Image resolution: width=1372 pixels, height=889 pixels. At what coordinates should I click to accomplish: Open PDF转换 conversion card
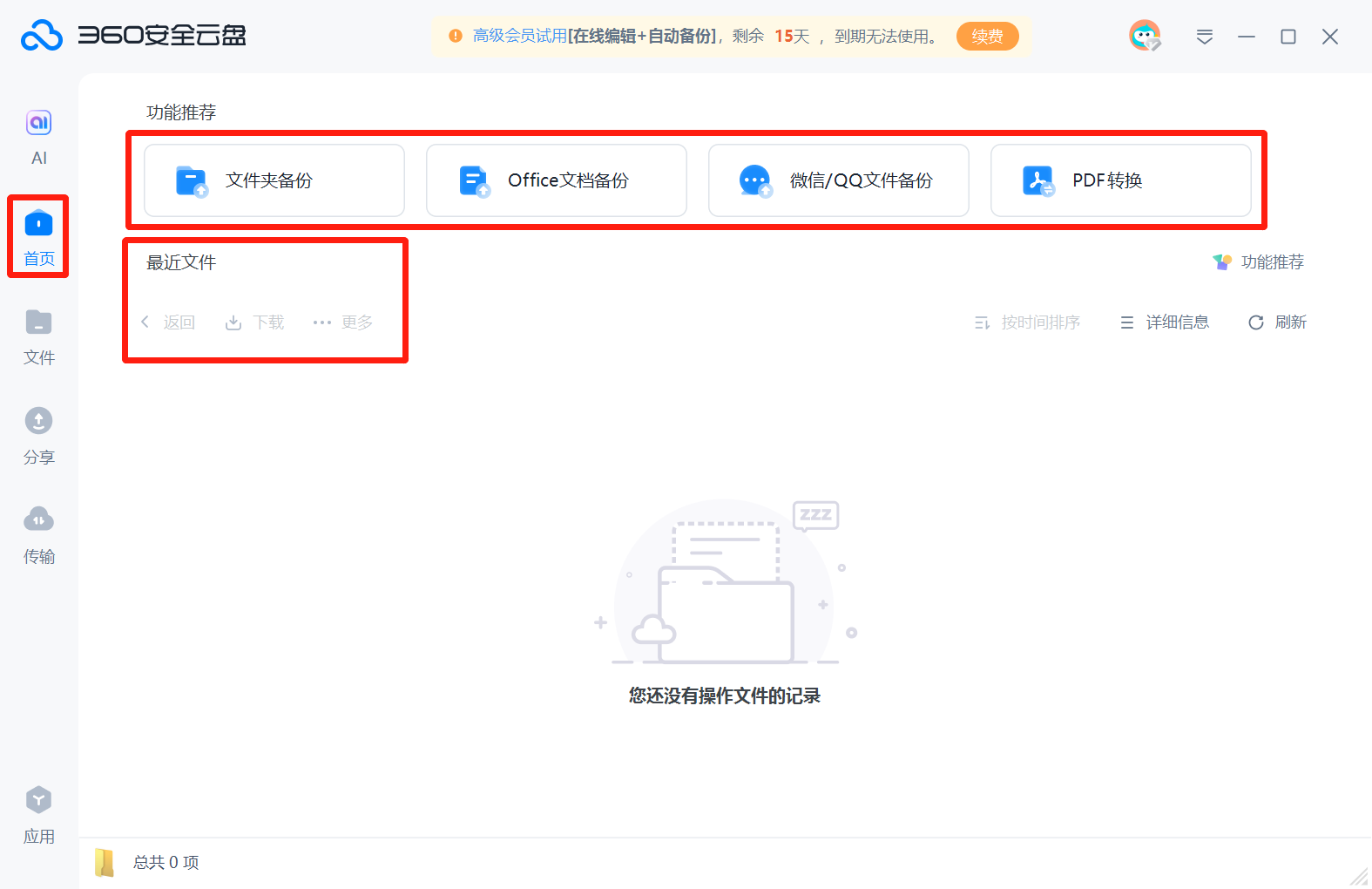tap(1121, 180)
